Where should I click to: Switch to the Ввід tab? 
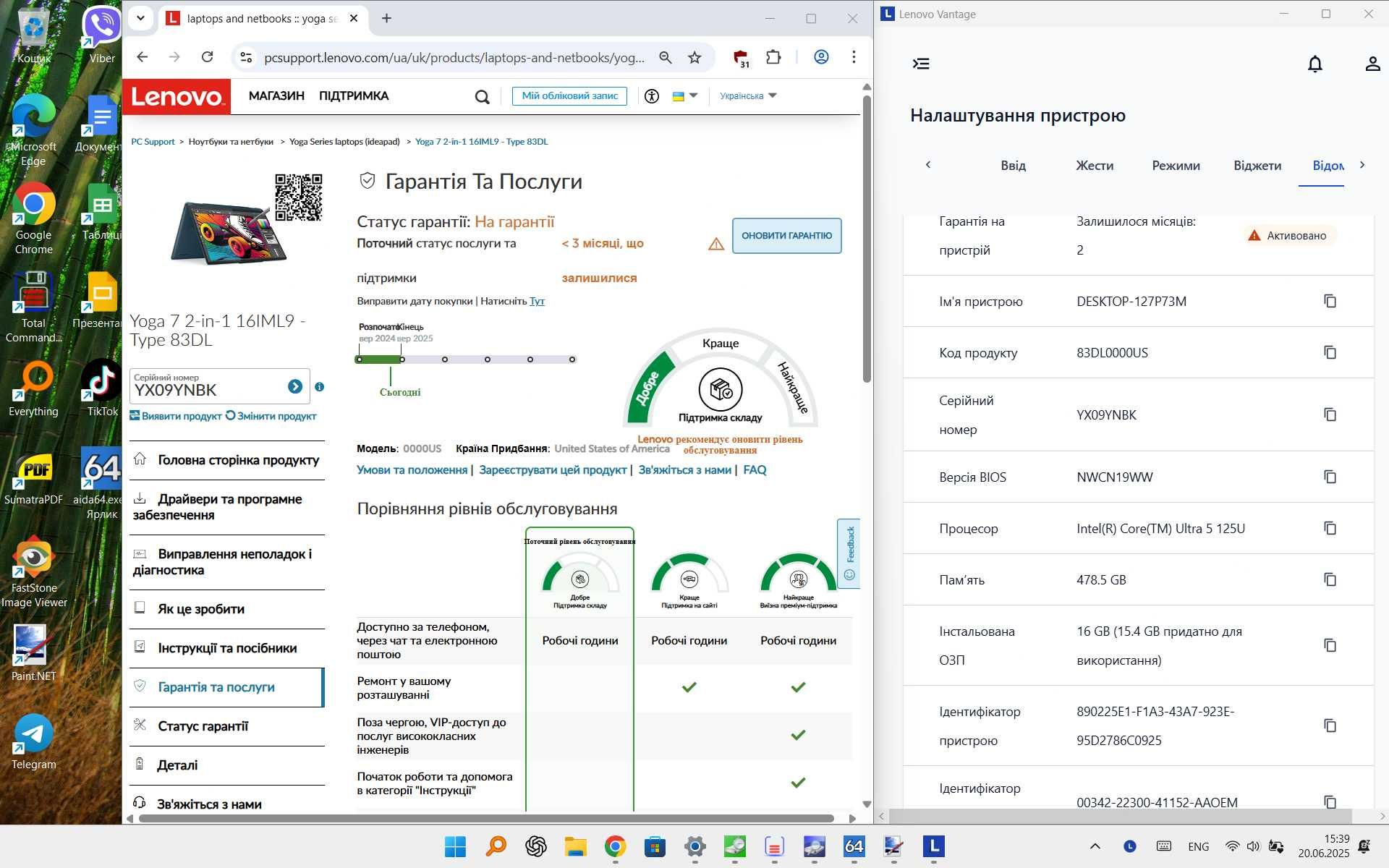pos(1013,166)
